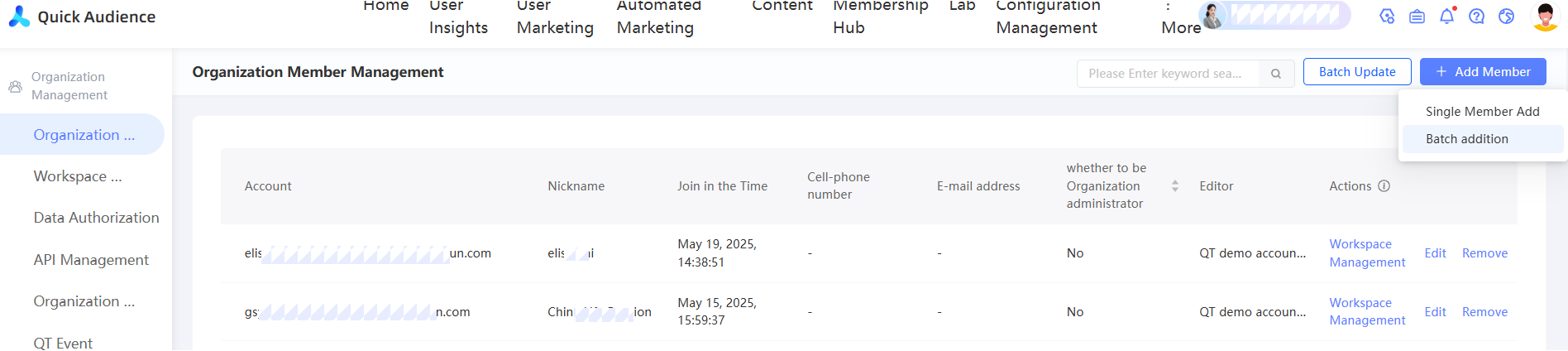
Task: Open the More navigation menu
Action: [x=1180, y=27]
